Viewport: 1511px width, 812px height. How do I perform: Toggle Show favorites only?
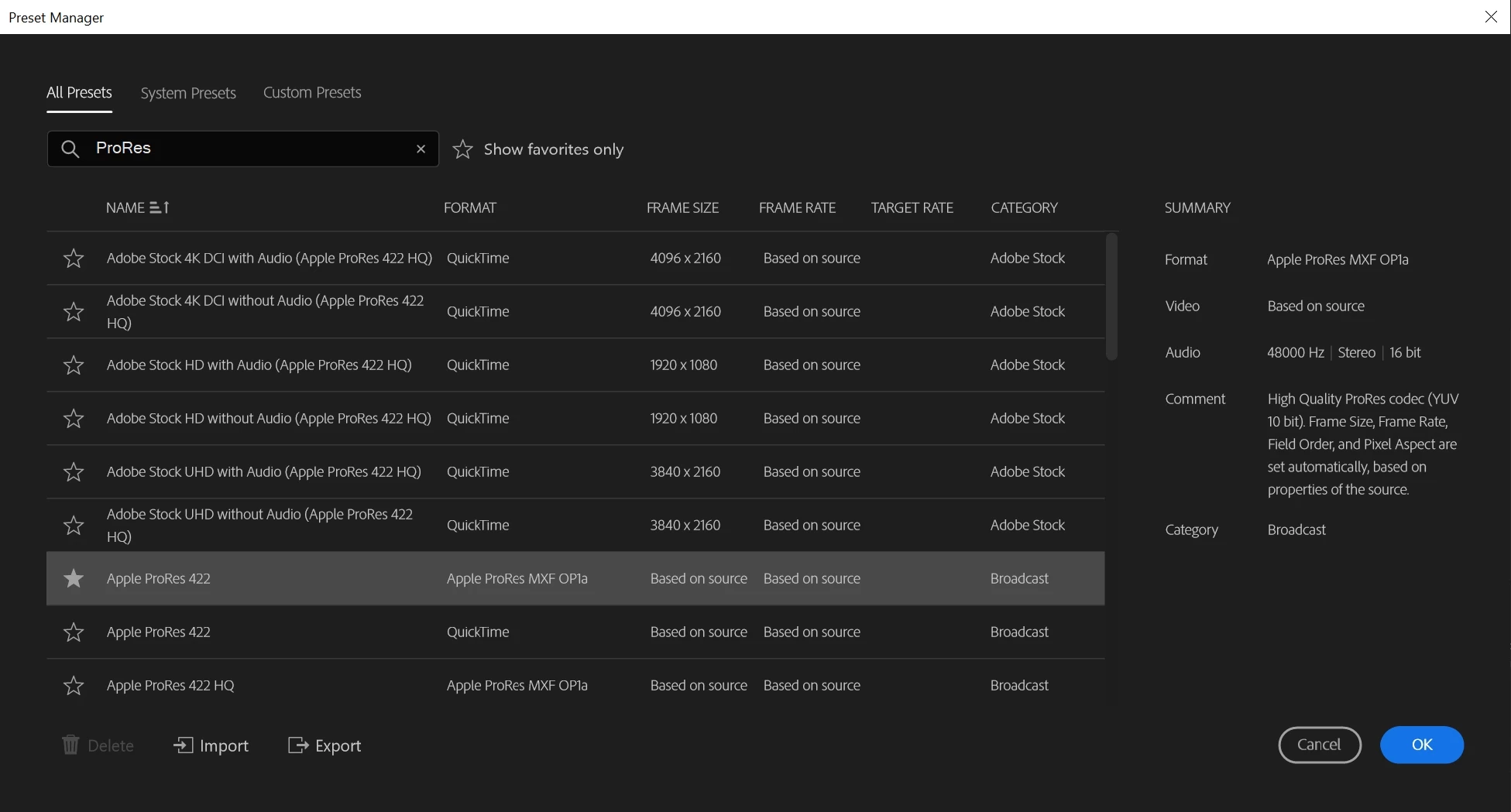[x=538, y=149]
